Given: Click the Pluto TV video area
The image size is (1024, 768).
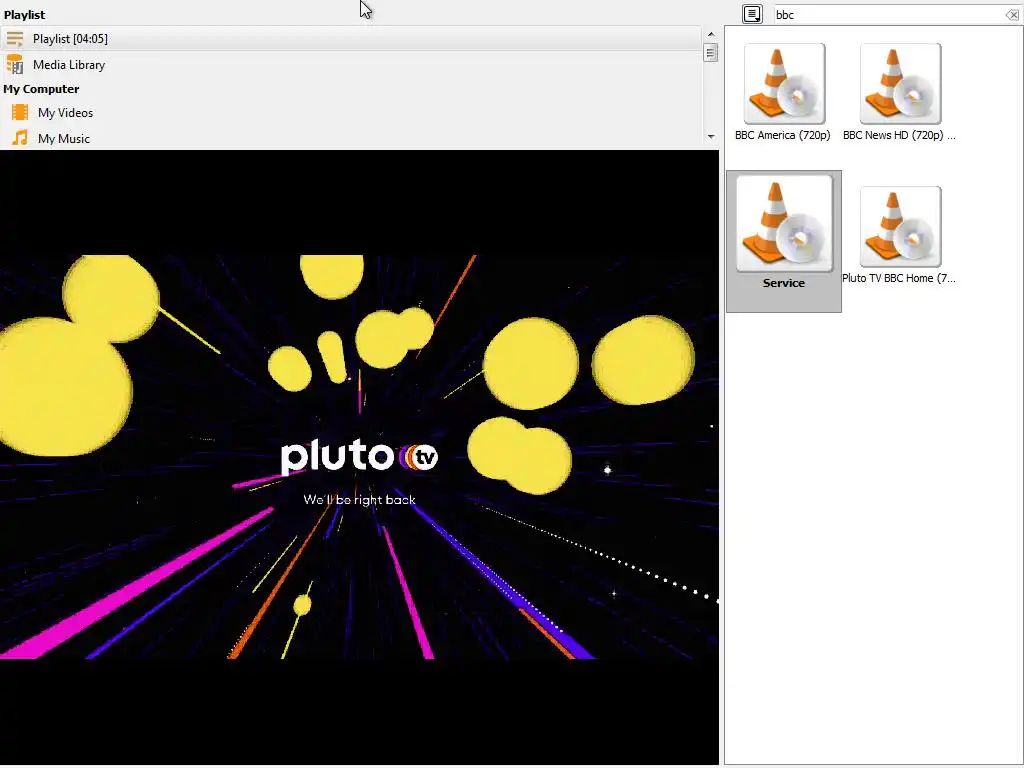Looking at the screenshot, I should (x=359, y=457).
